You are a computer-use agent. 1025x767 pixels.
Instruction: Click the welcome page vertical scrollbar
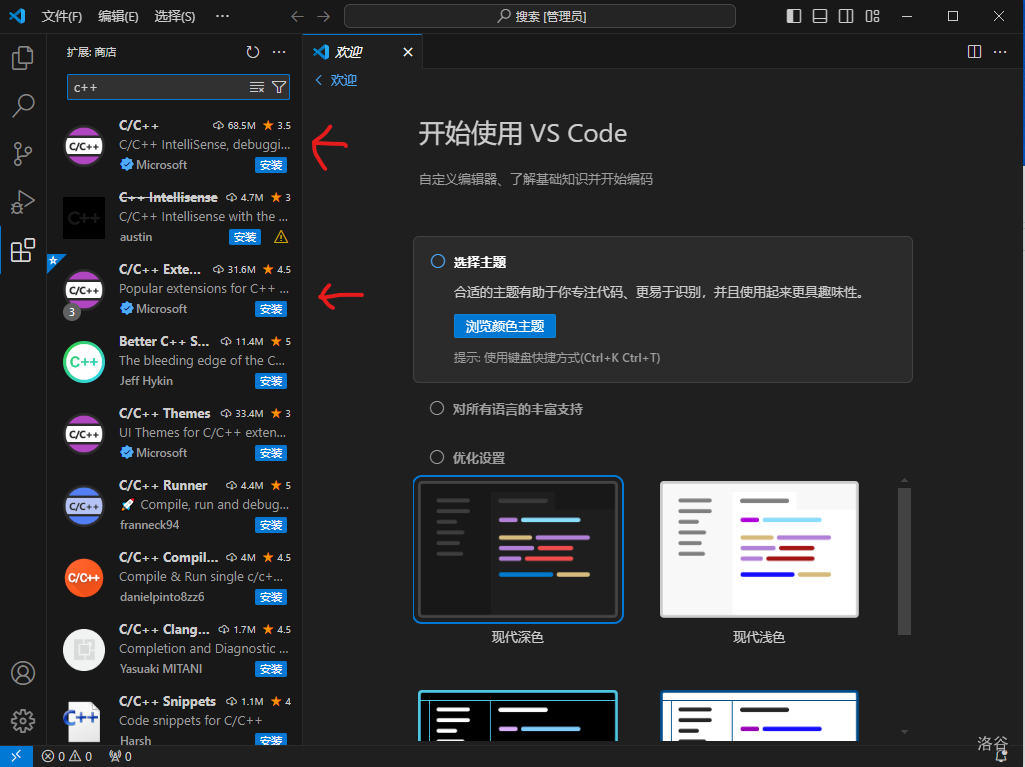904,560
